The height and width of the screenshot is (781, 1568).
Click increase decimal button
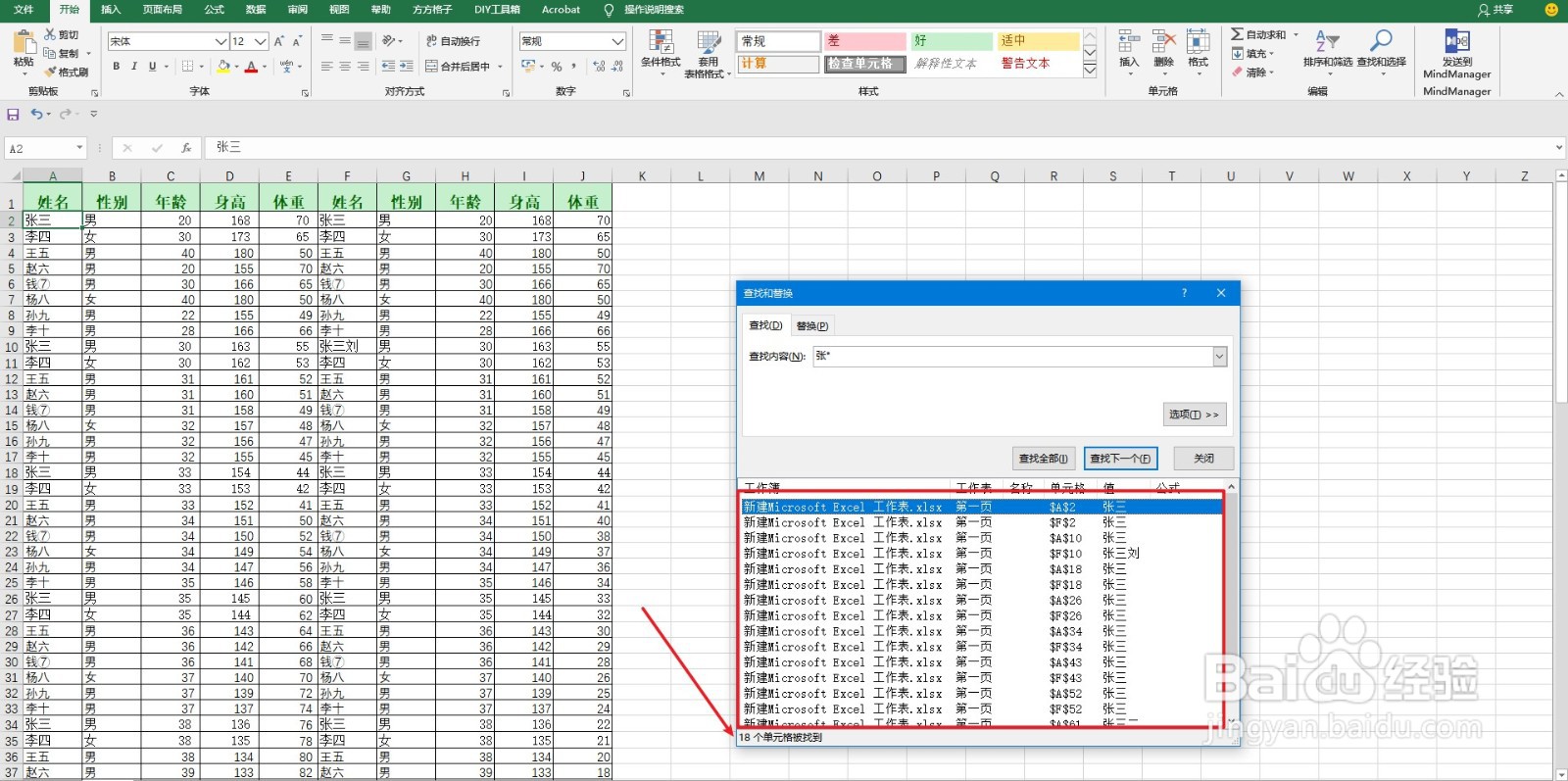[599, 67]
